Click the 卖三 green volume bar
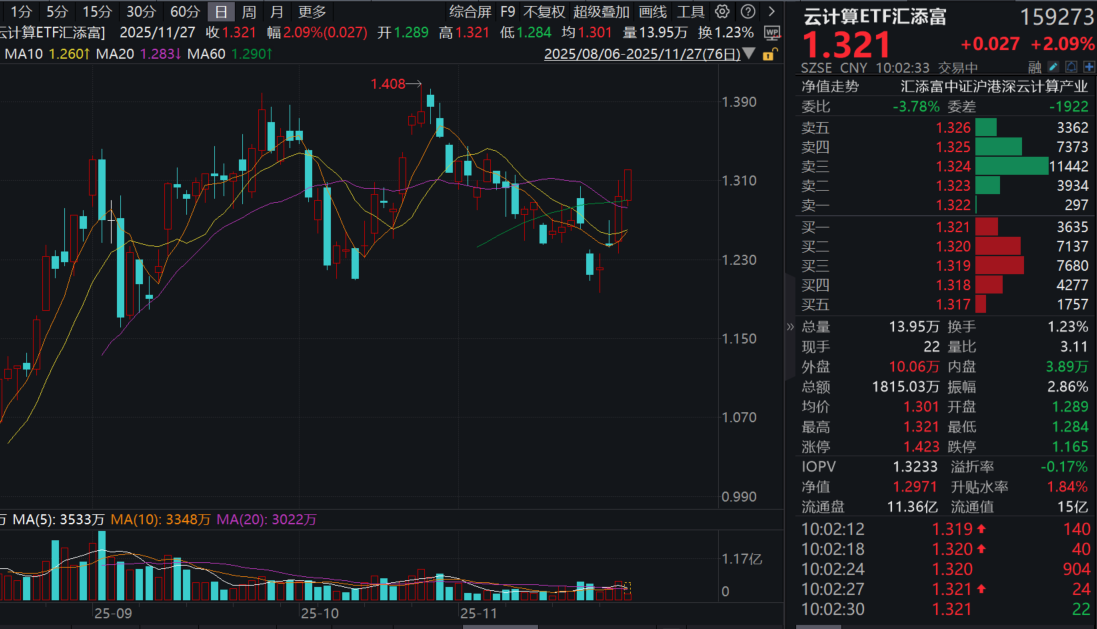 point(1011,166)
